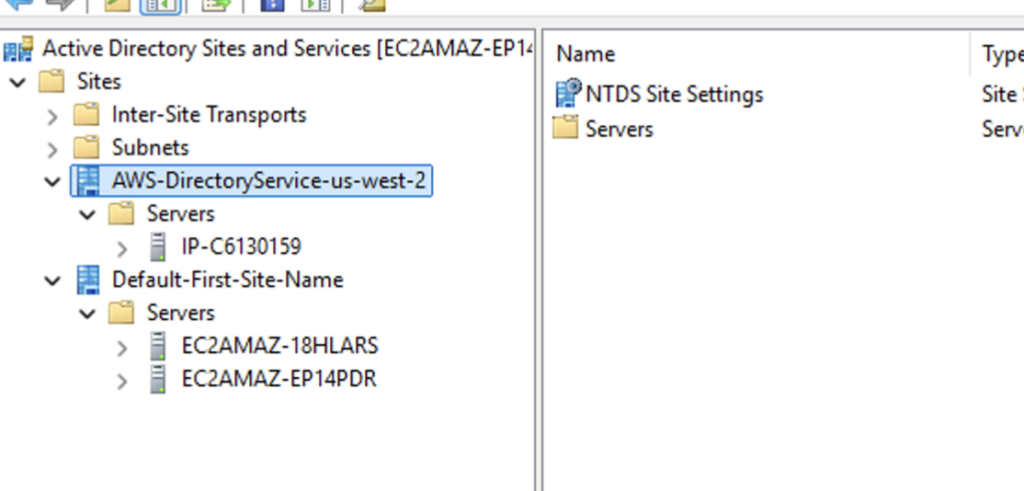This screenshot has height=491, width=1024.
Task: Expand the Inter-Site Transports node
Action: coord(53,116)
